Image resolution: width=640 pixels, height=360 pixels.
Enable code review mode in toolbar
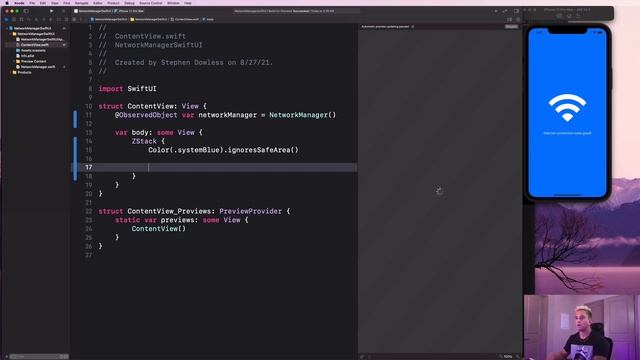[x=505, y=11]
